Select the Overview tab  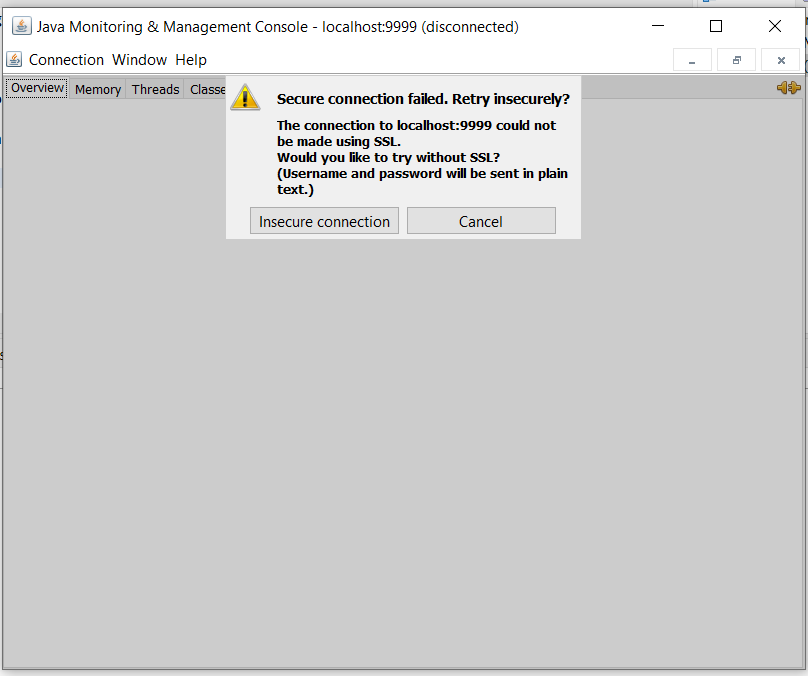pos(37,88)
